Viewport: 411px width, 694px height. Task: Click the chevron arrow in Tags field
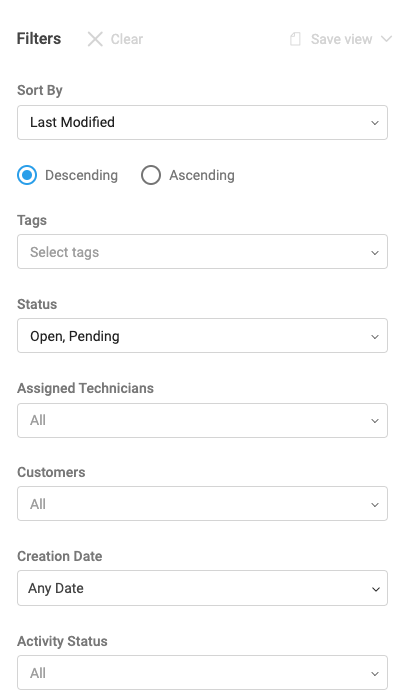[x=375, y=253]
